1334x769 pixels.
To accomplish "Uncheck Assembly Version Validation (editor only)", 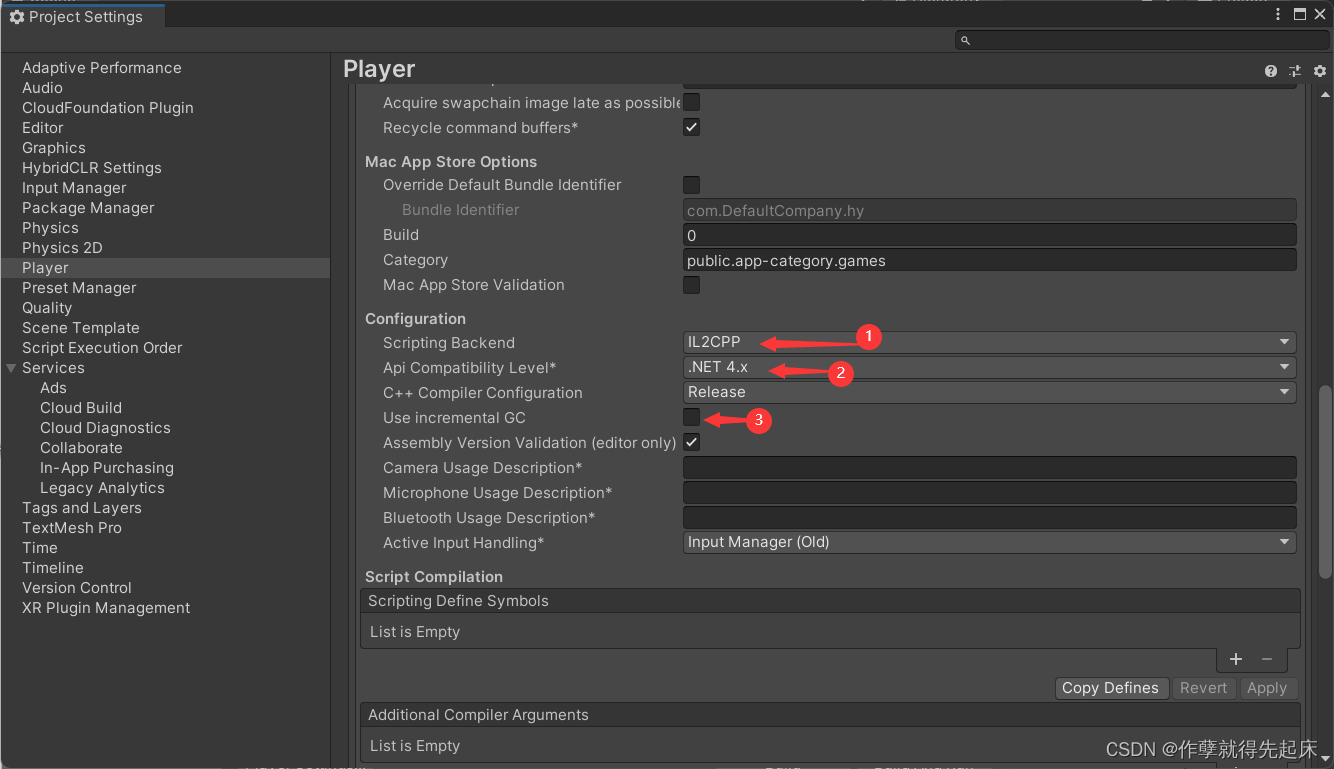I will 691,441.
